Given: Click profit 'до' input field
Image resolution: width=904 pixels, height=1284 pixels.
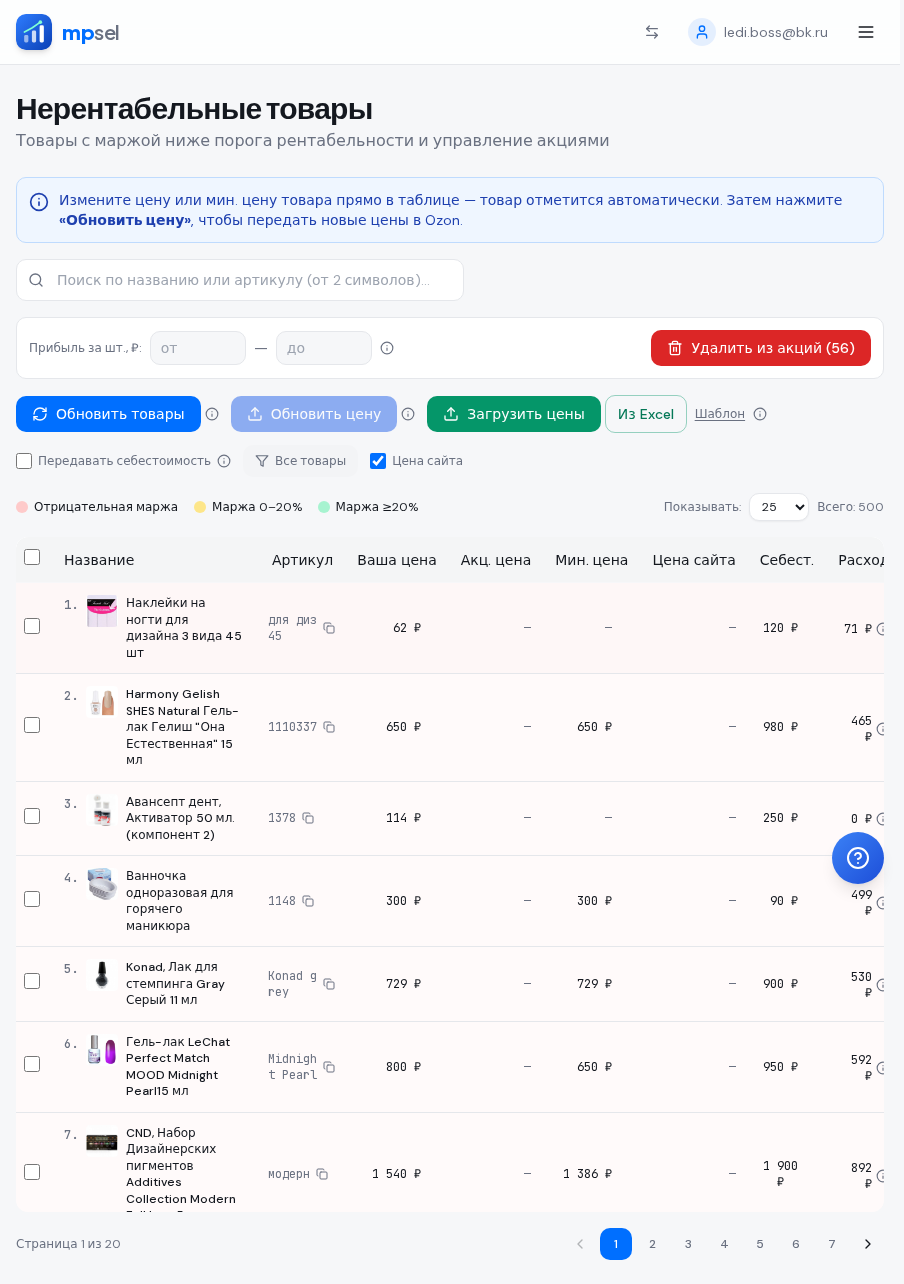Looking at the screenshot, I should (x=324, y=348).
